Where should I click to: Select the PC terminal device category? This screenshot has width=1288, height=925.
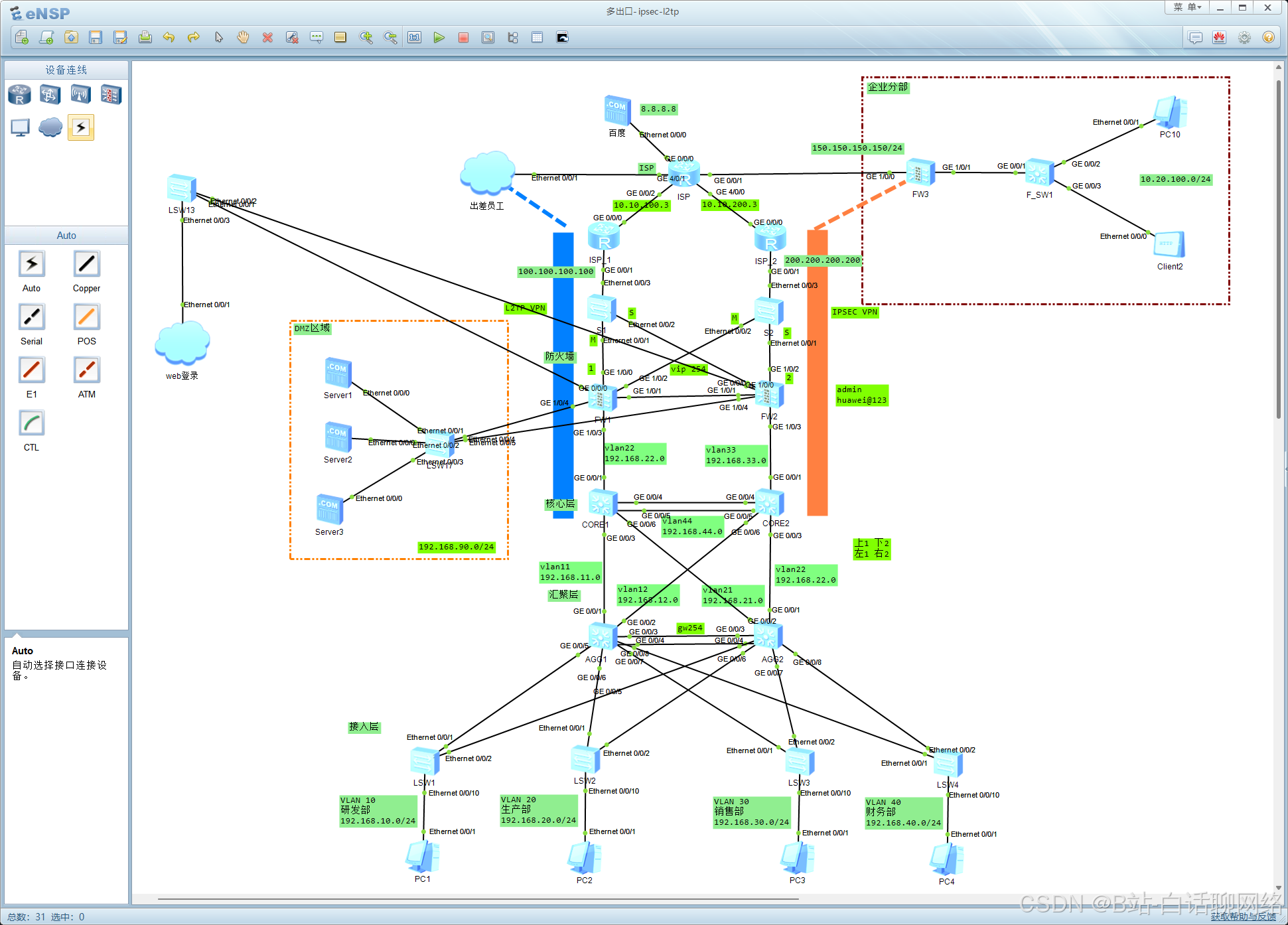(20, 127)
